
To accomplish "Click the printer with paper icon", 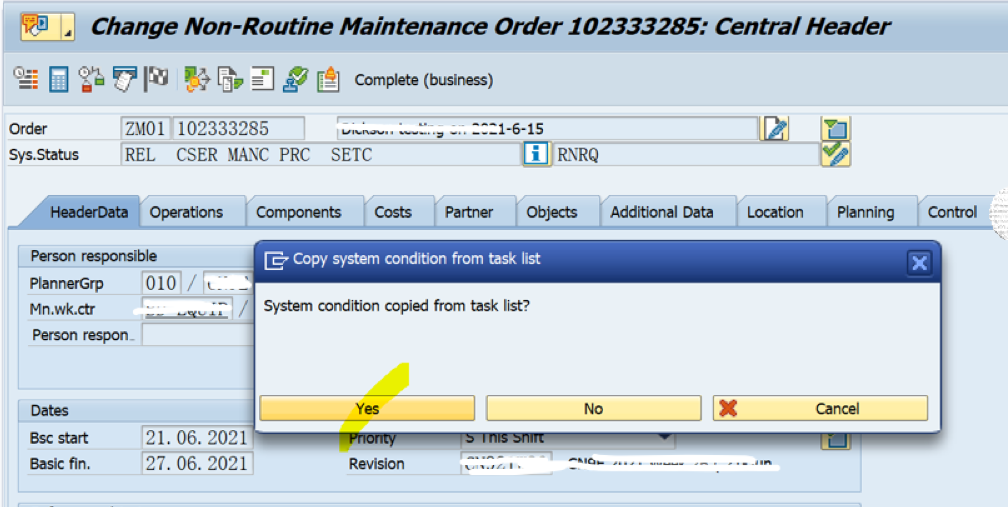I will (x=124, y=79).
